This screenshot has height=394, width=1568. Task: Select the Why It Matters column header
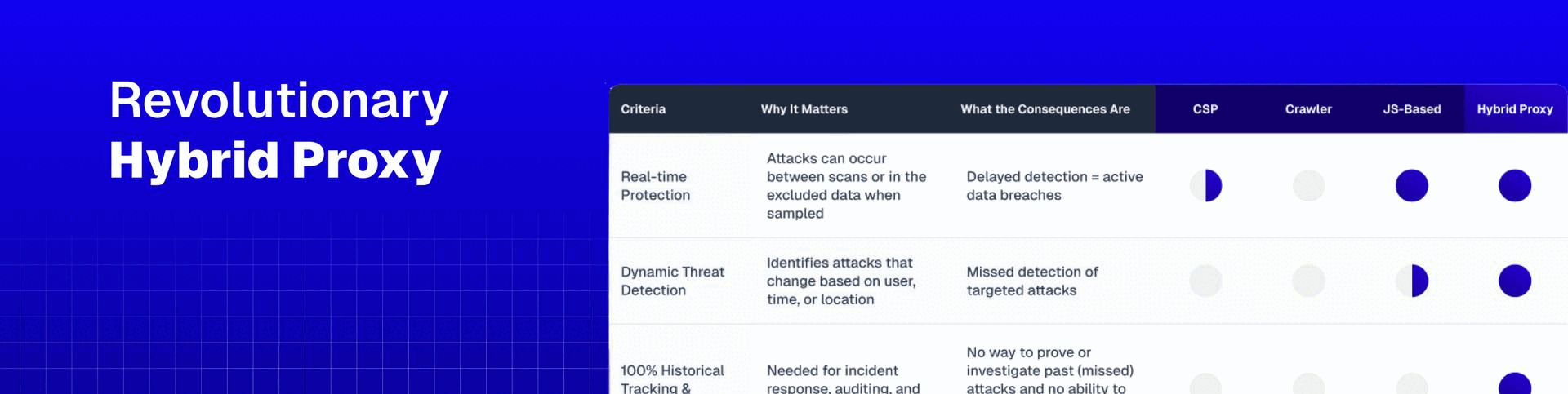[804, 109]
